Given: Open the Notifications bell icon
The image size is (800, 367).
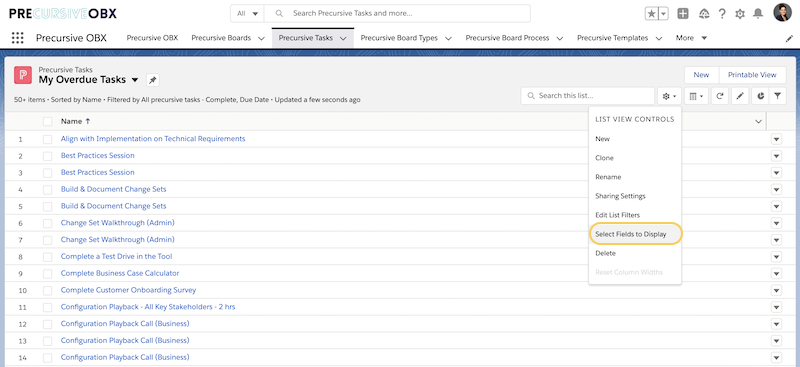Looking at the screenshot, I should pyautogui.click(x=758, y=14).
